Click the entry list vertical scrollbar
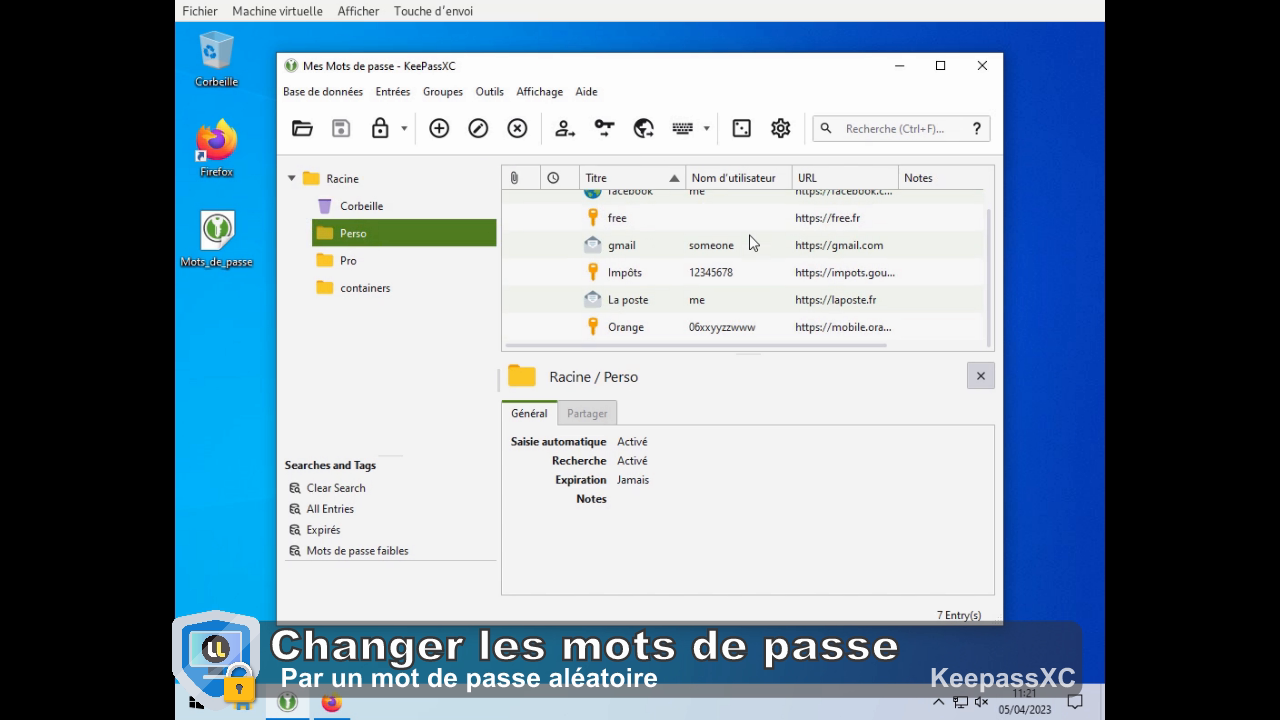 pyautogui.click(x=989, y=277)
